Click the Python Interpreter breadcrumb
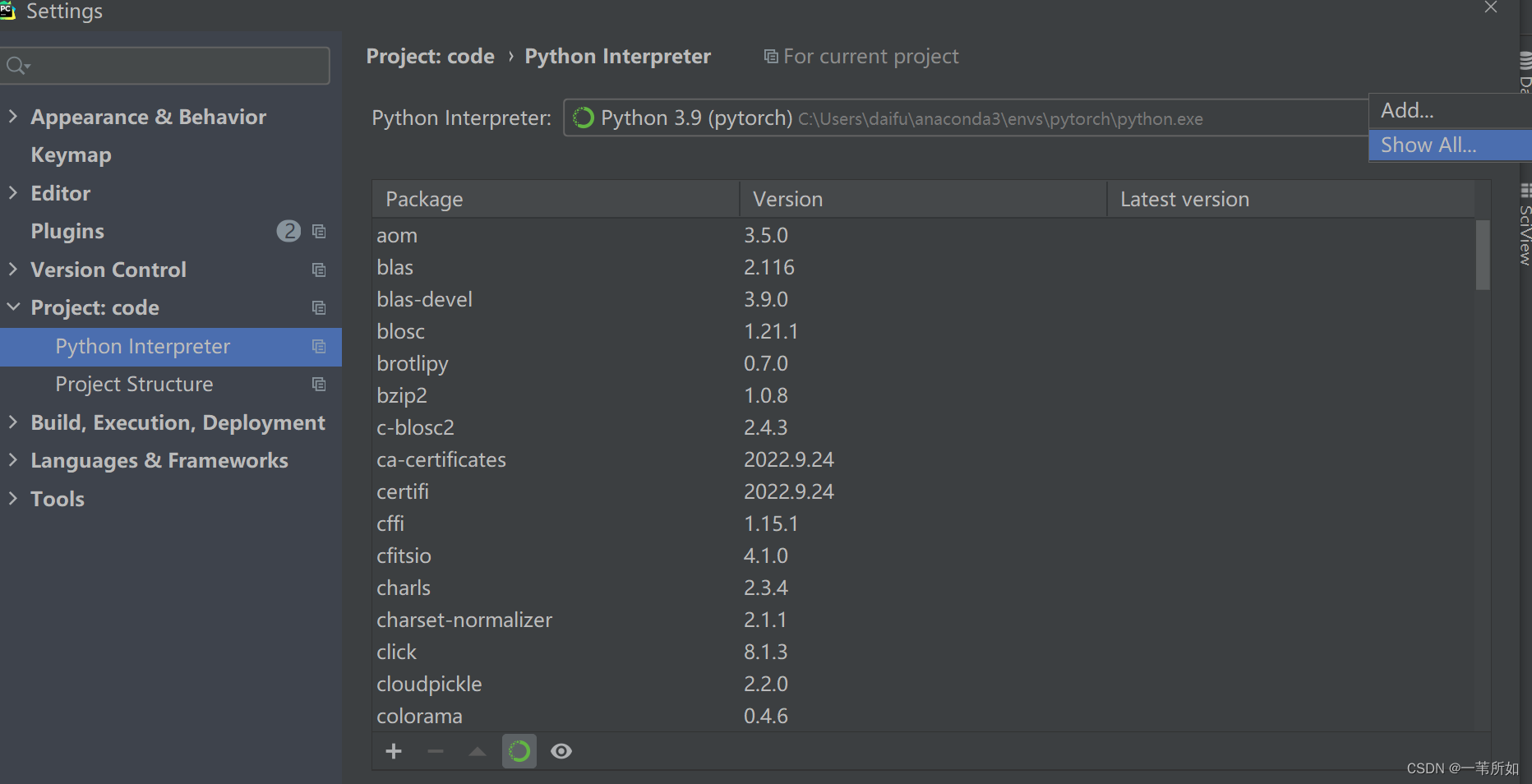Image resolution: width=1532 pixels, height=784 pixels. click(618, 56)
